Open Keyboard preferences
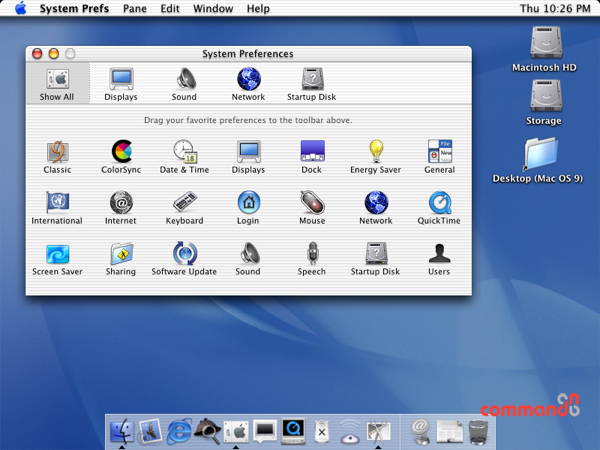 click(x=184, y=208)
